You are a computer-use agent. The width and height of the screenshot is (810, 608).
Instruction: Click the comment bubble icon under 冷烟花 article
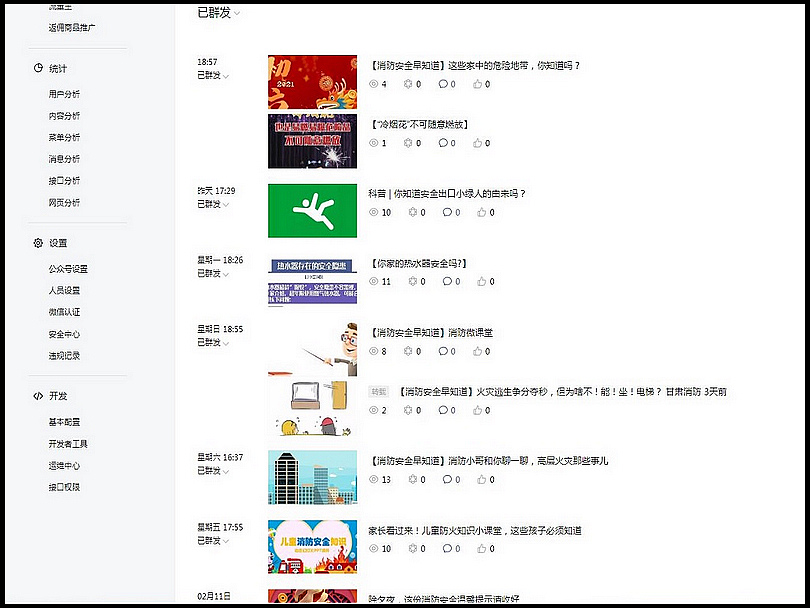pos(443,143)
